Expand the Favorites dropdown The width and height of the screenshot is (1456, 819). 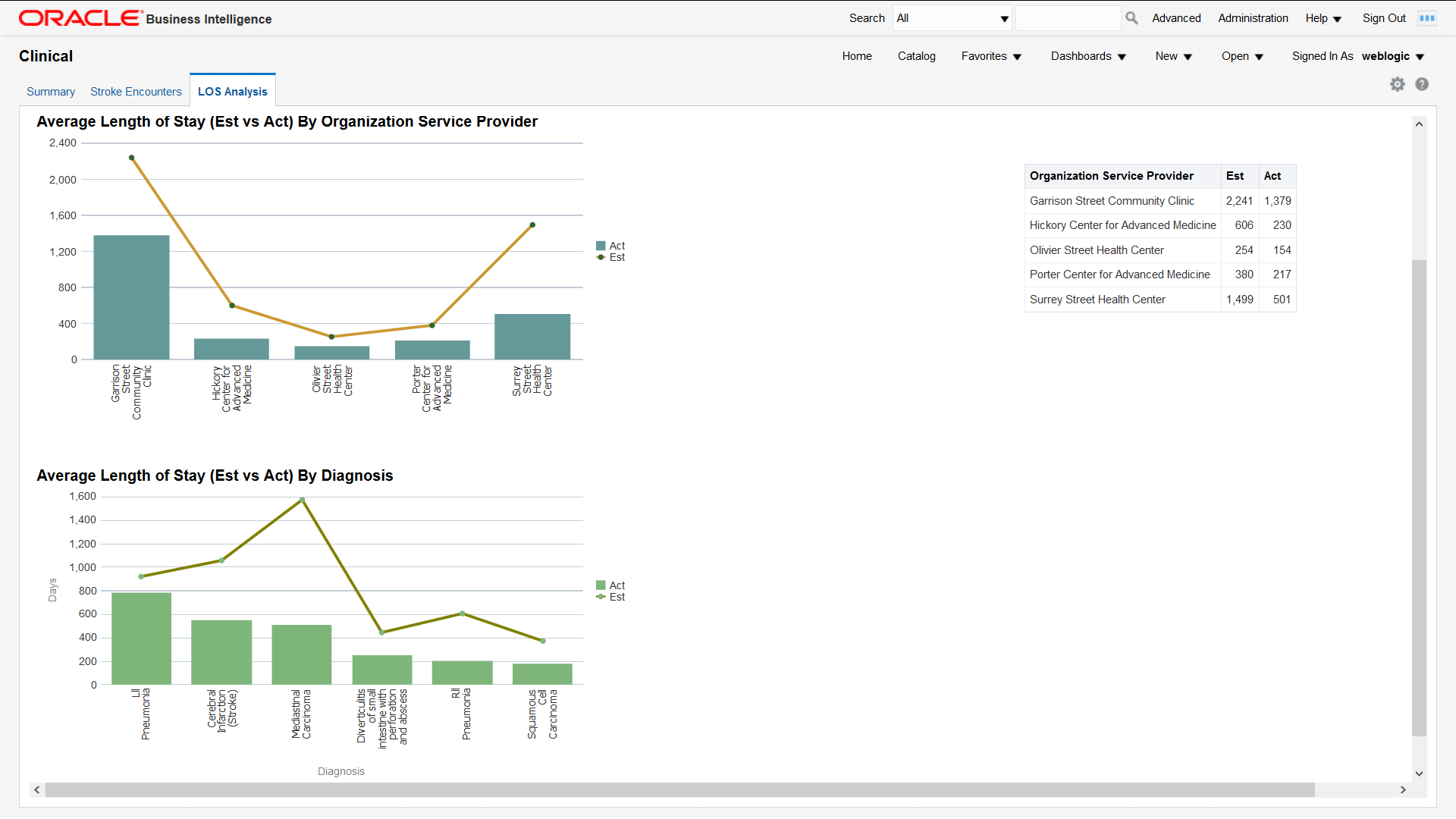[991, 56]
